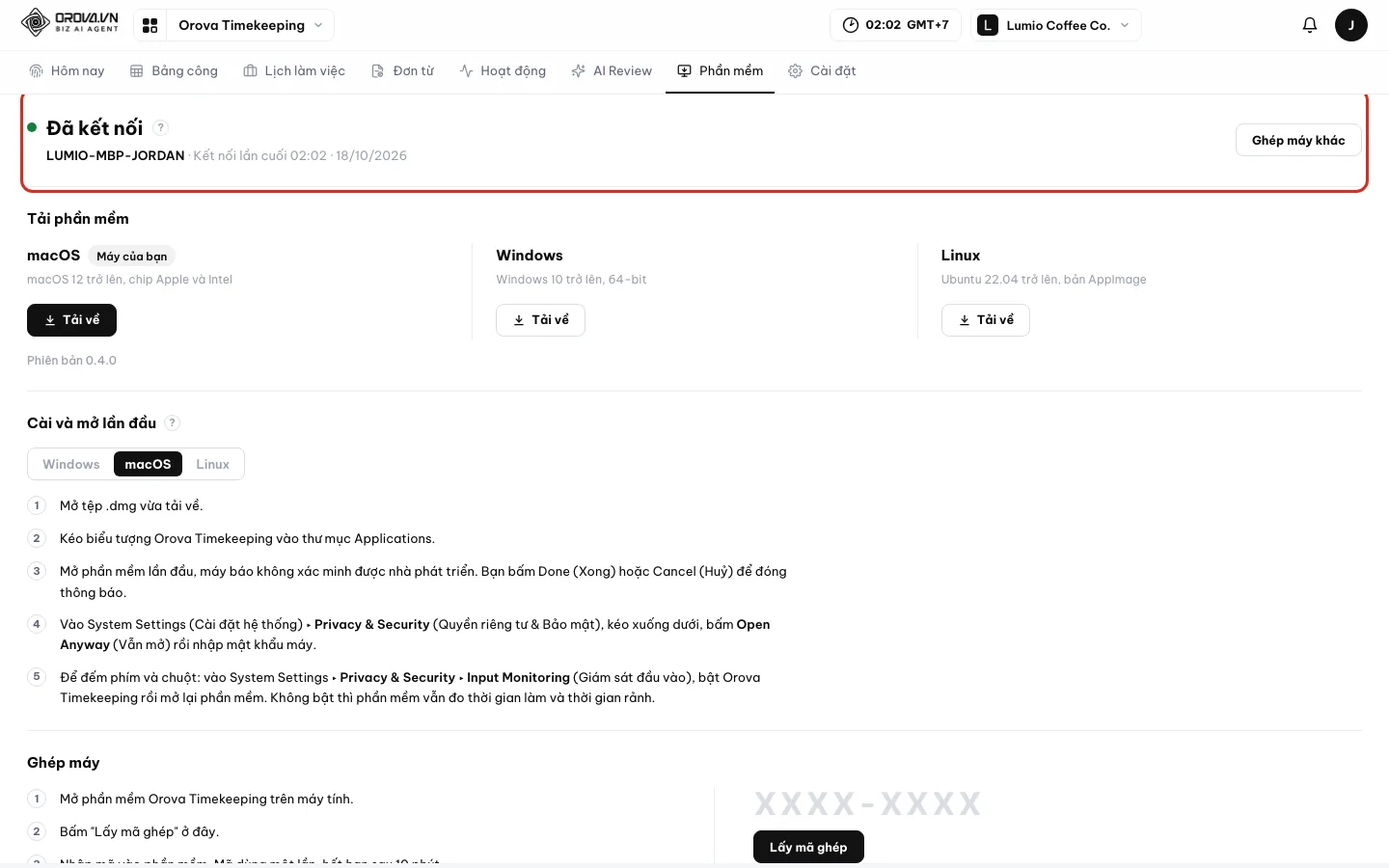Click the Orova.vn logo
This screenshot has width=1389, height=868.
coord(69,22)
